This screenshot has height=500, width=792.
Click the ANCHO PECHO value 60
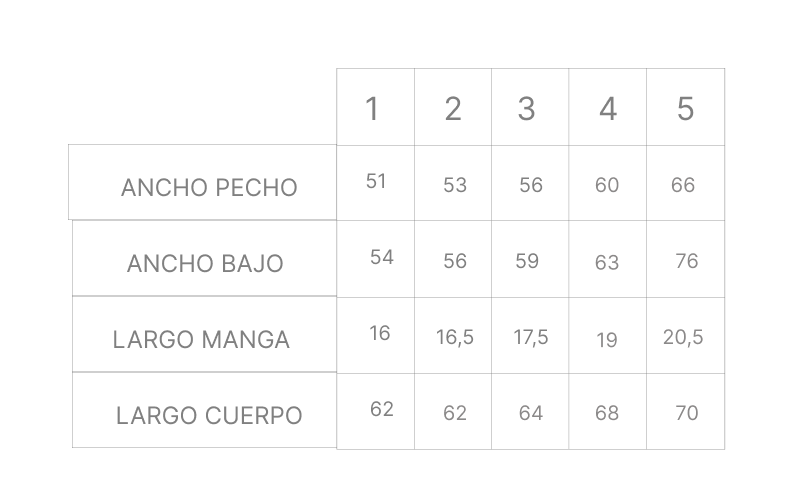pos(607,185)
